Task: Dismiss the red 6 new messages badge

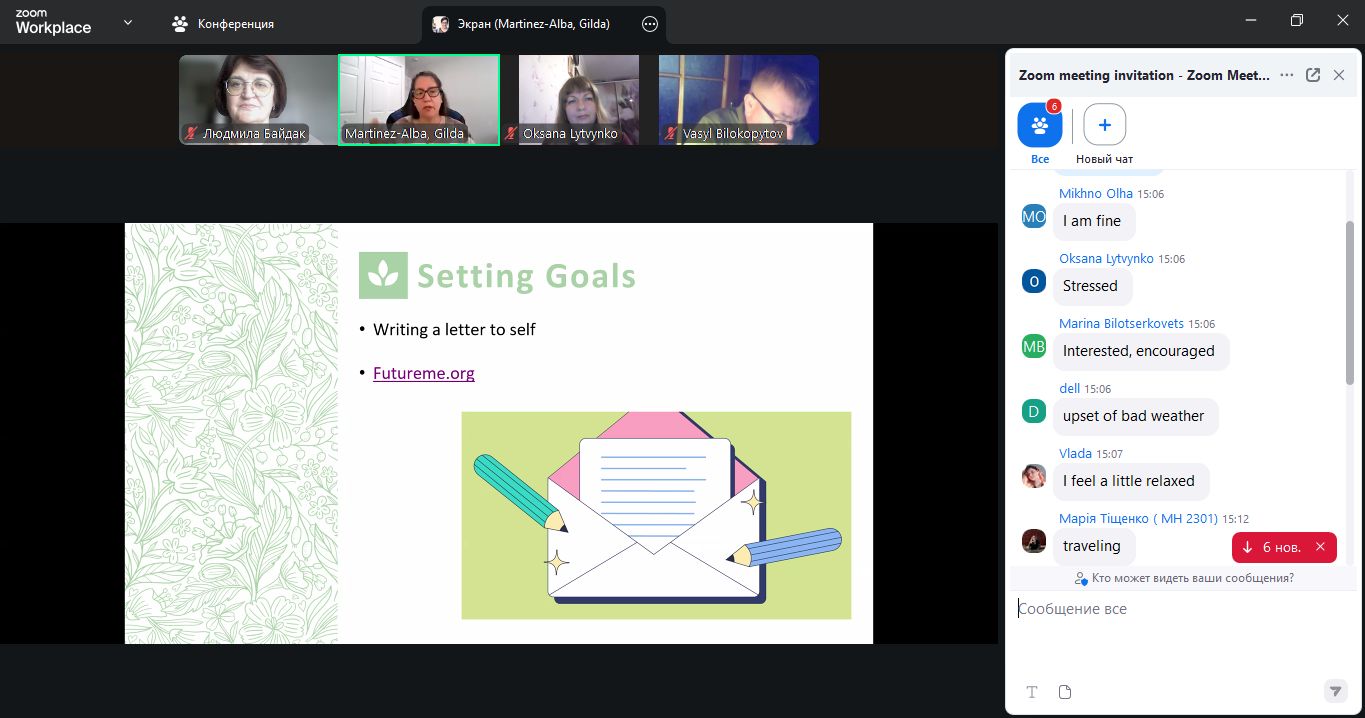Action: click(x=1320, y=547)
